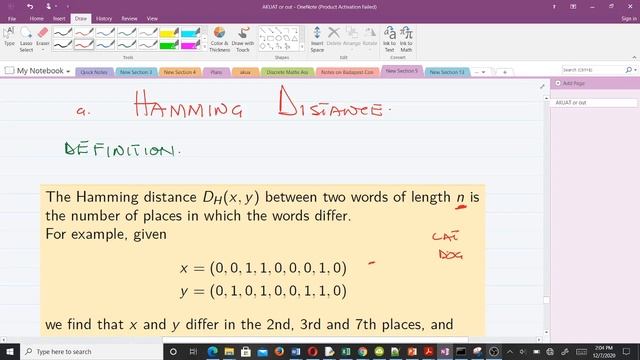Select the yellow highlighter
Viewport: 640px width, 360px height.
tap(169, 32)
